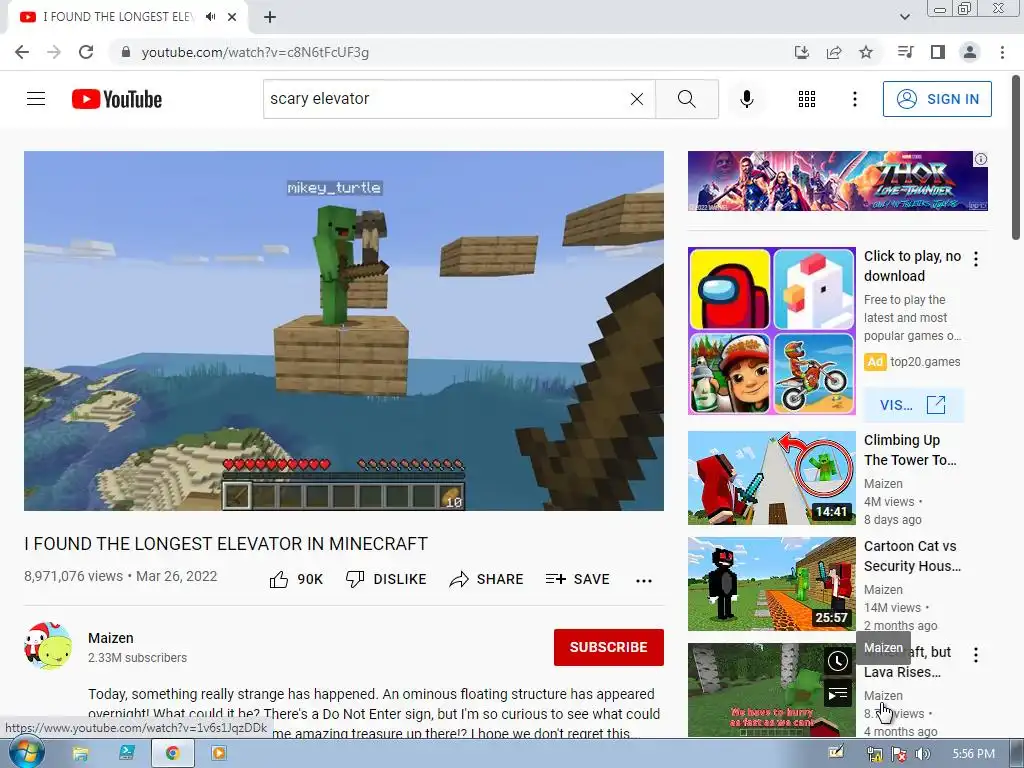Toggle the browser side panel
The image size is (1024, 768).
click(x=938, y=52)
